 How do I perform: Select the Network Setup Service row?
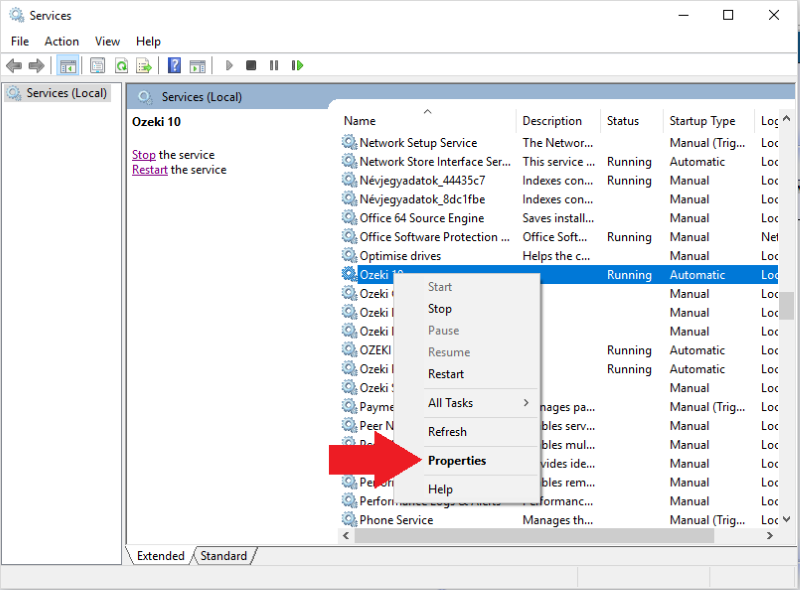click(x=559, y=142)
